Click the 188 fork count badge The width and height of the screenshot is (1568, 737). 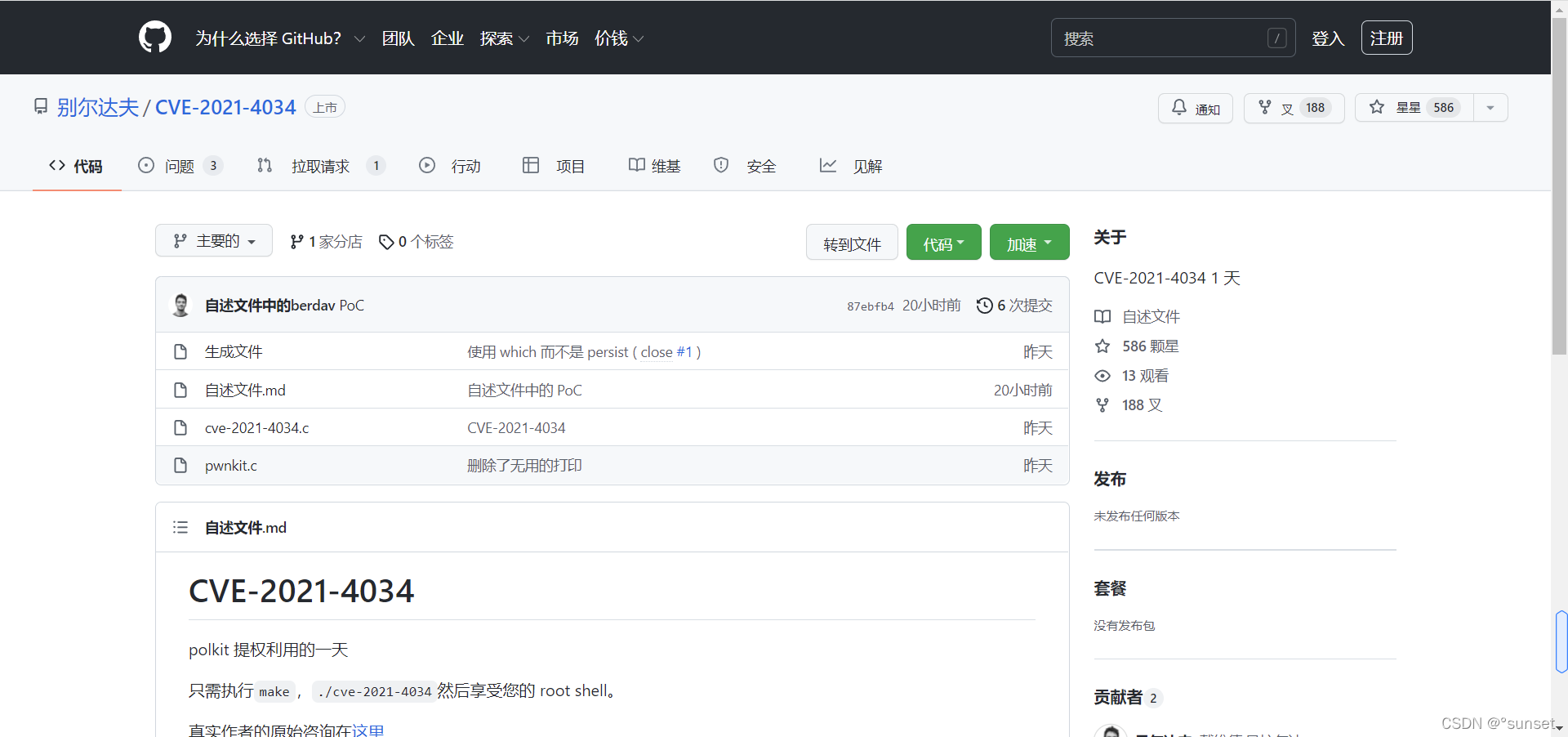(1315, 108)
